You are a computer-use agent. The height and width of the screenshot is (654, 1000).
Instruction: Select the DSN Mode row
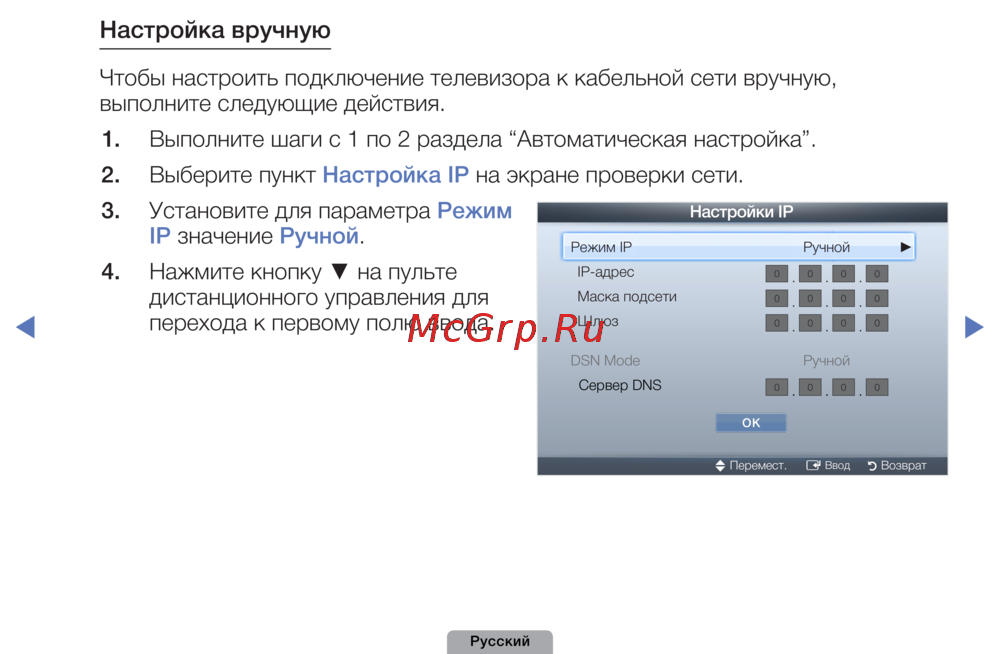tap(738, 360)
